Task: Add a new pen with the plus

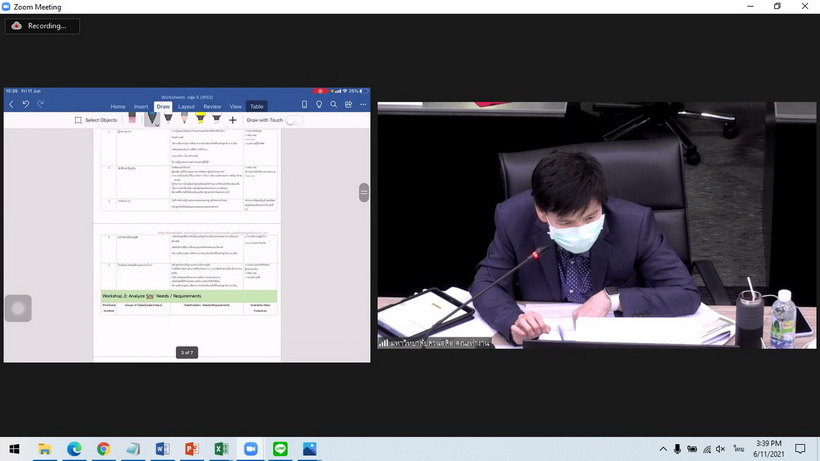Action: (233, 120)
